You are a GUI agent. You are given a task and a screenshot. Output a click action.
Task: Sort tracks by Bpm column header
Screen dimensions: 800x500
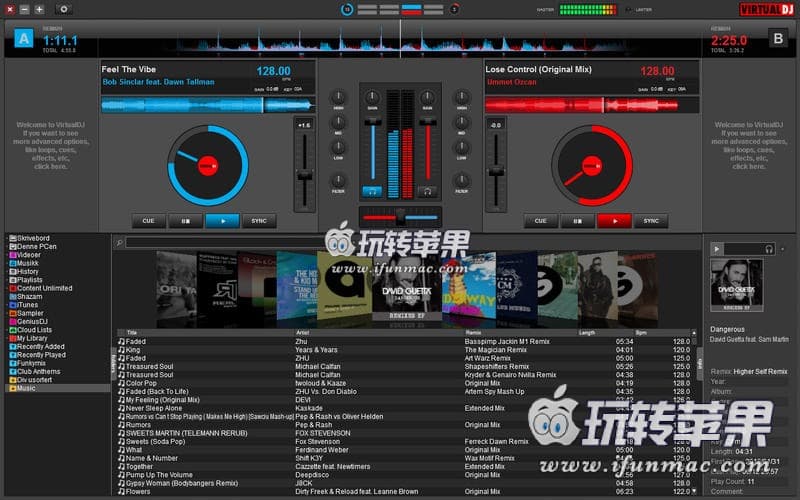641,333
